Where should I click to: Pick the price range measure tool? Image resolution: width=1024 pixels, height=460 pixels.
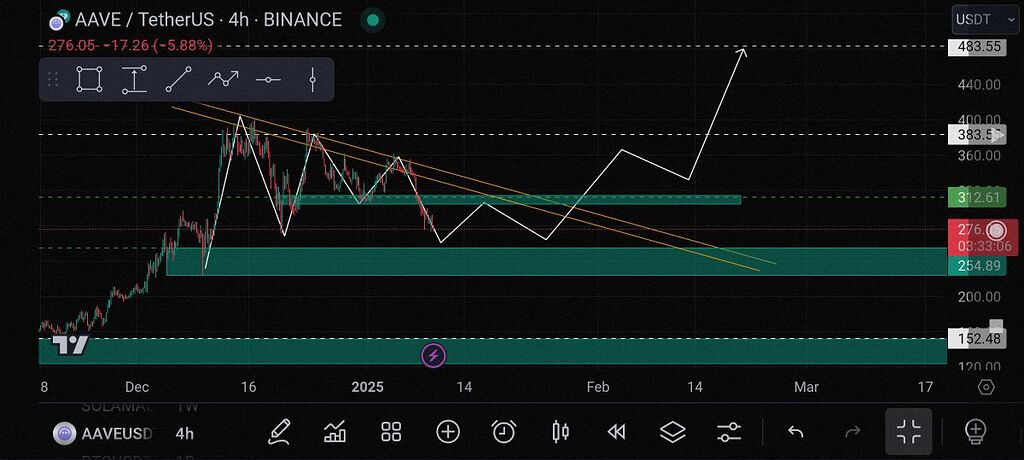pos(134,80)
